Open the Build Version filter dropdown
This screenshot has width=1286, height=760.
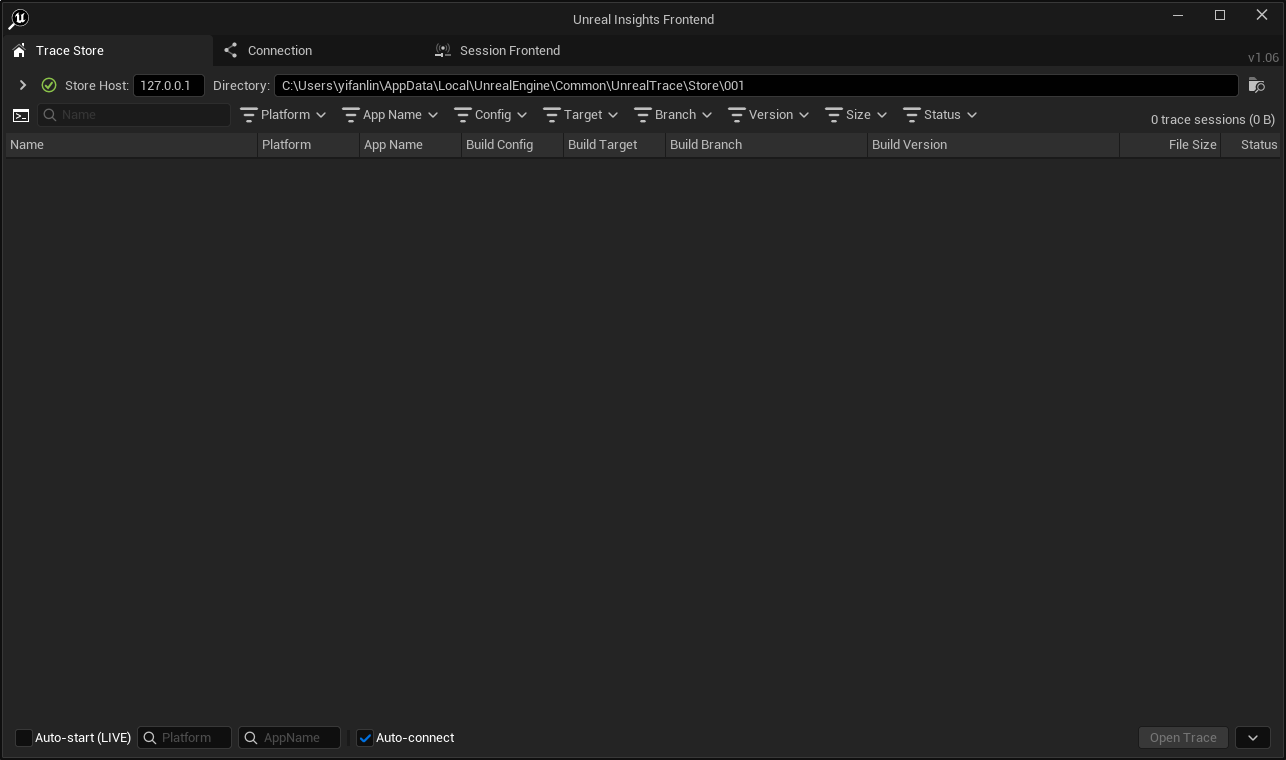pyautogui.click(x=769, y=115)
